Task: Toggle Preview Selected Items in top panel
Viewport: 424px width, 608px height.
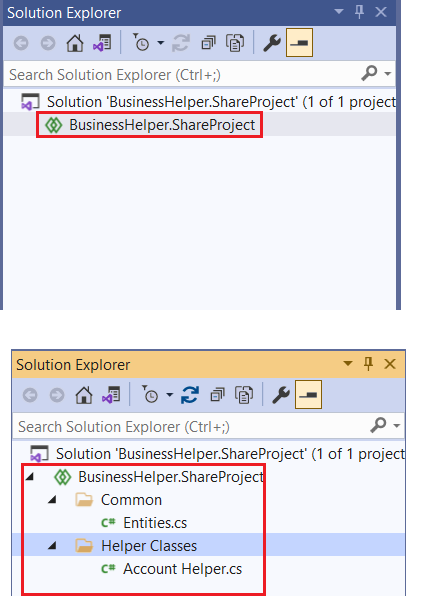Action: [299, 43]
